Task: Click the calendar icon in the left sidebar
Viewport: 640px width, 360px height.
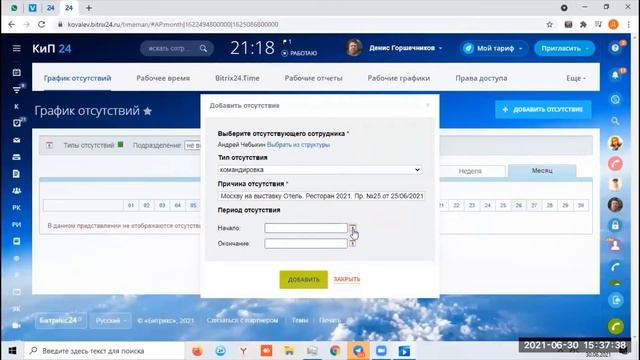Action: [x=16, y=73]
